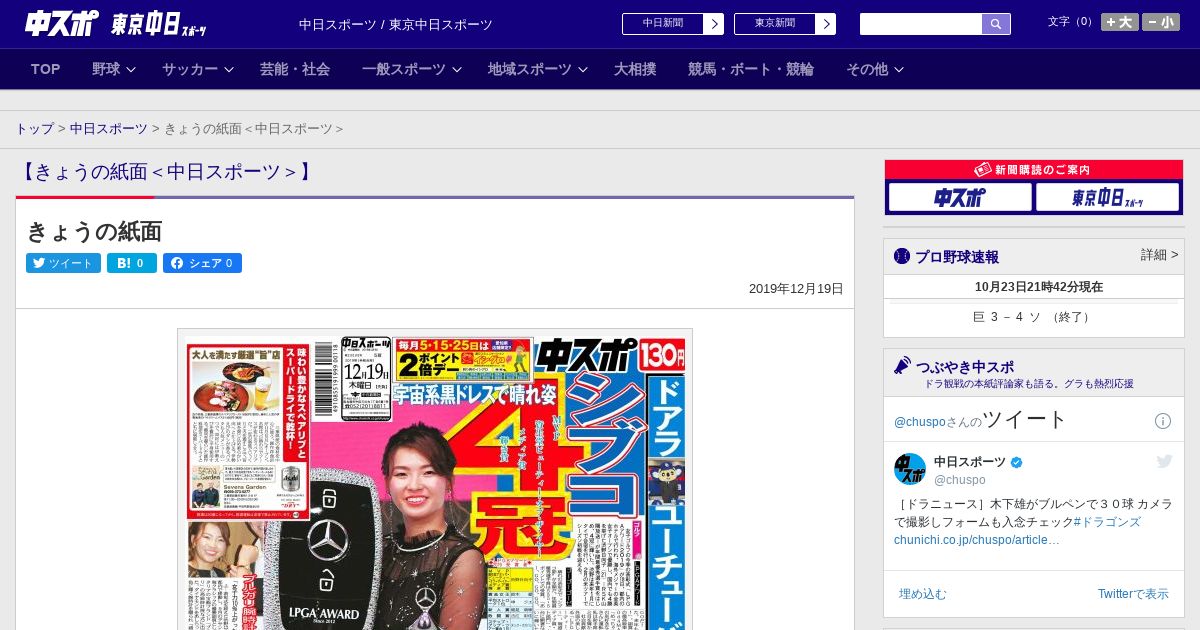Expand 野球 dropdown chevron
This screenshot has width=1200, height=630.
pos(130,69)
